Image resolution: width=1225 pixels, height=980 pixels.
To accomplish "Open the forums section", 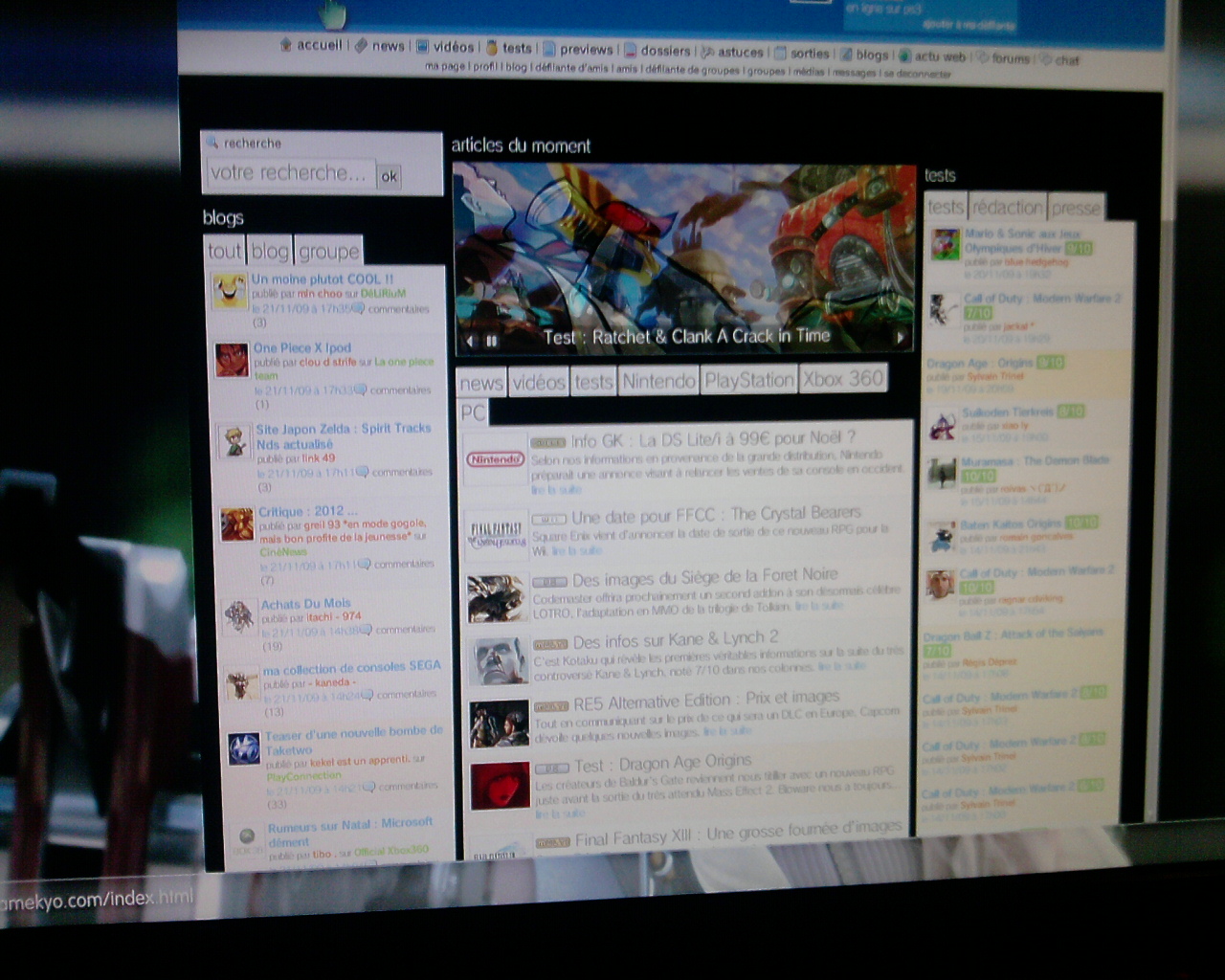I will (1004, 58).
